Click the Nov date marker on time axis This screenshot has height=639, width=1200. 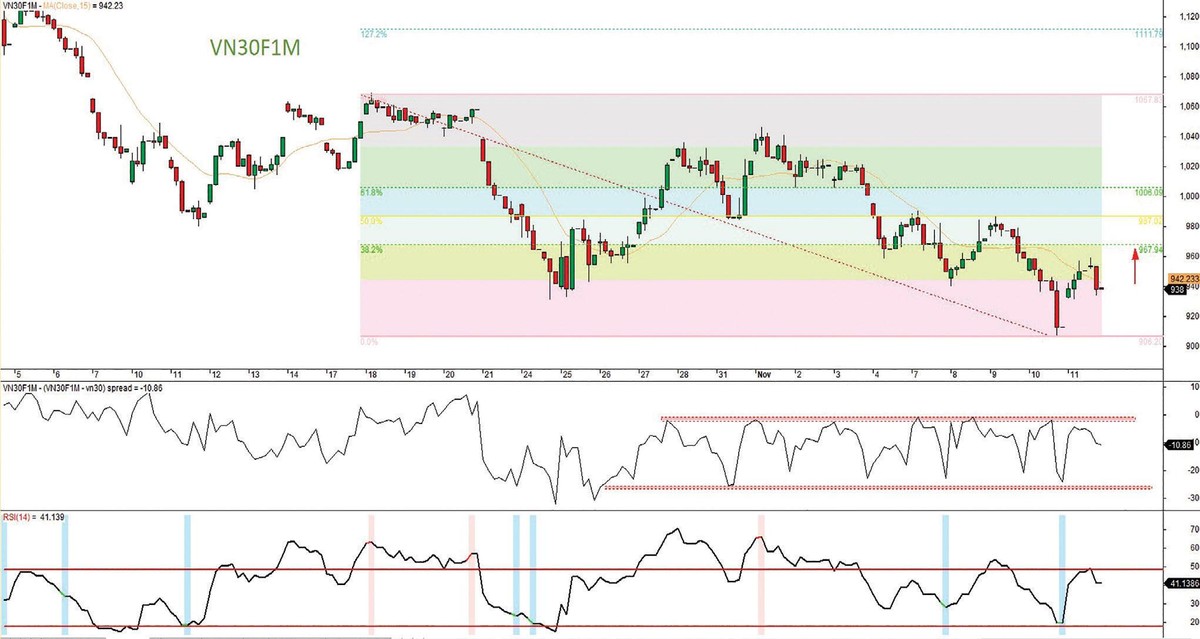761,373
